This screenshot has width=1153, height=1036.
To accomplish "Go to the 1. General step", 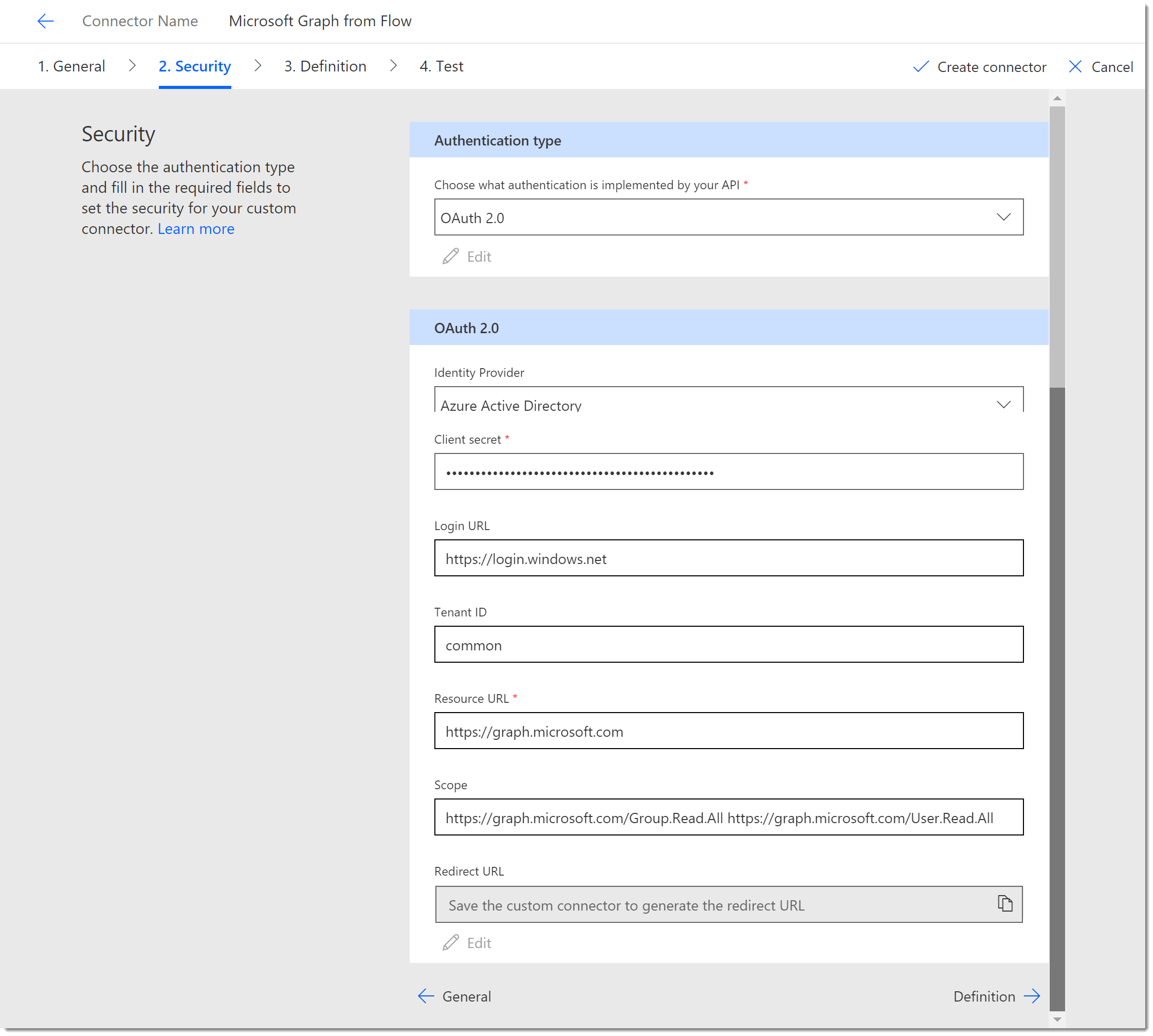I will pyautogui.click(x=71, y=66).
